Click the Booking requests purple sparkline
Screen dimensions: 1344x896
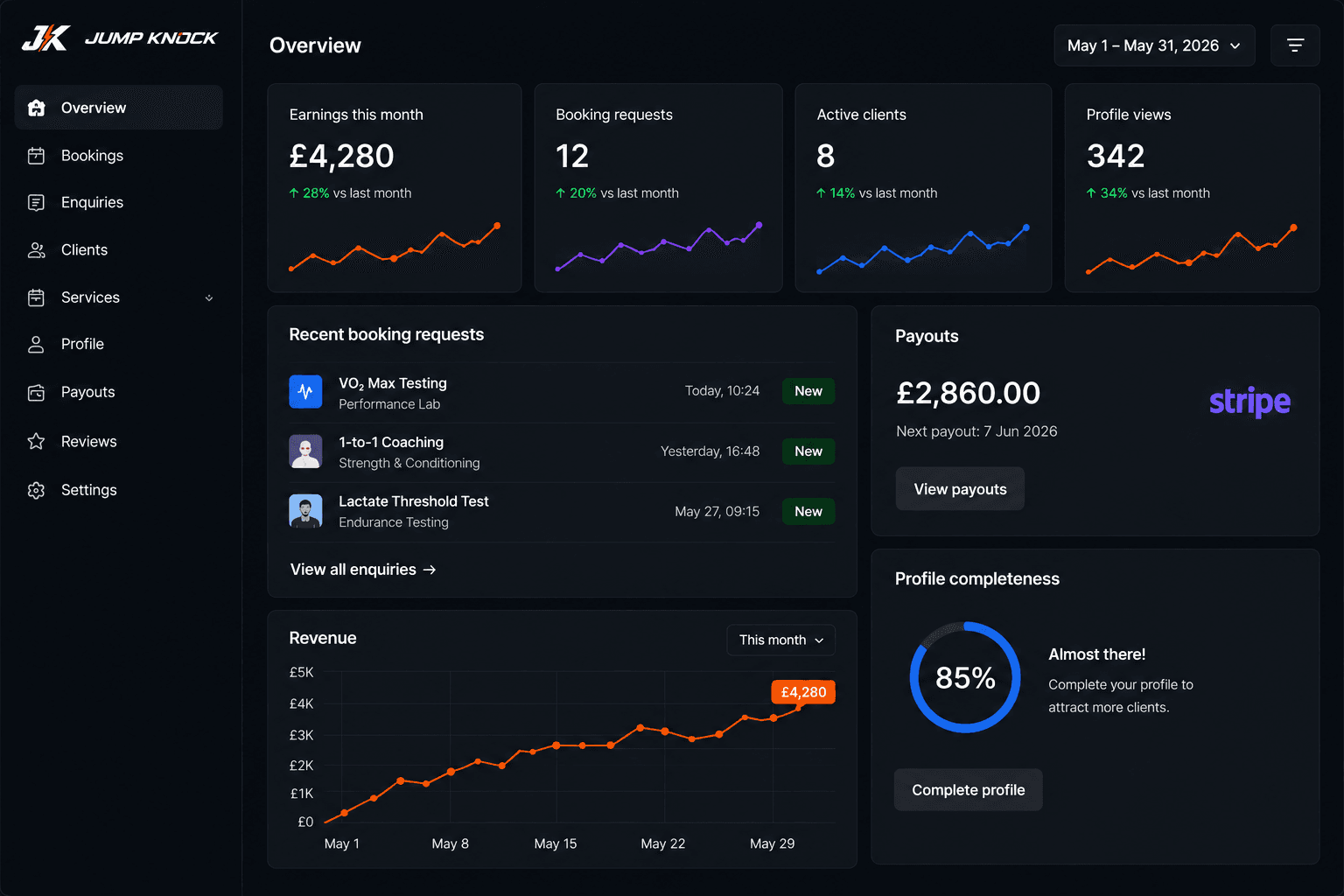(658, 247)
